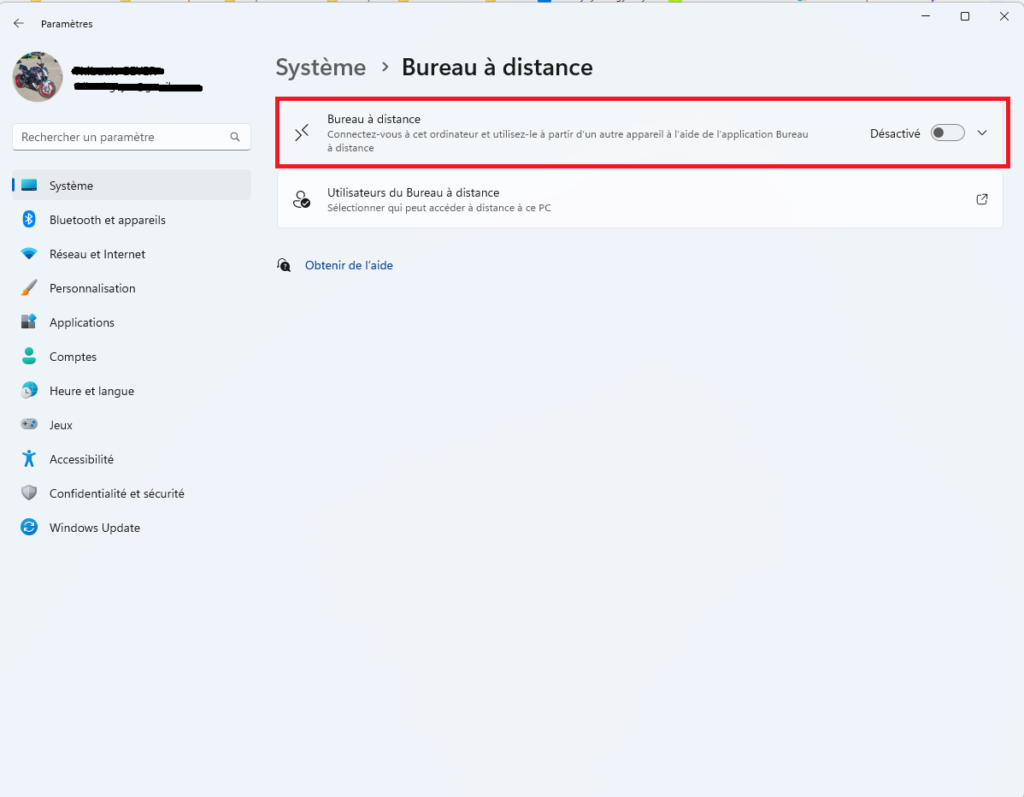Expand the Bureau à distance chevron
This screenshot has height=797, width=1024.
click(x=982, y=133)
